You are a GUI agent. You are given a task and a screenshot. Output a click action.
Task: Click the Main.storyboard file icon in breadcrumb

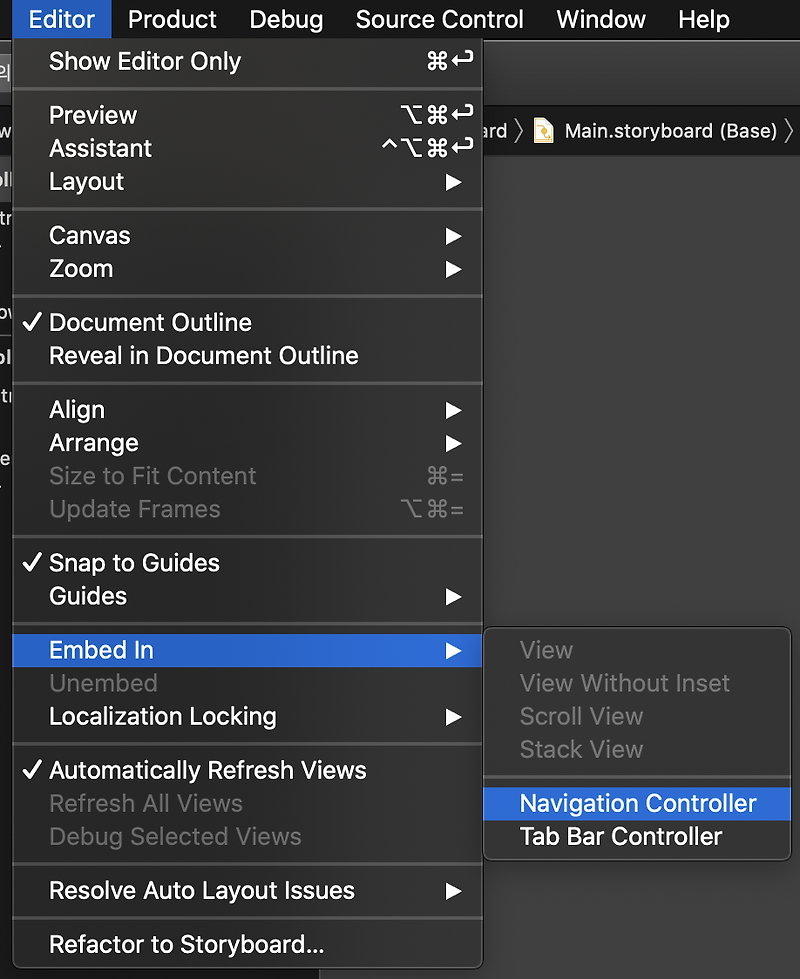(x=544, y=130)
